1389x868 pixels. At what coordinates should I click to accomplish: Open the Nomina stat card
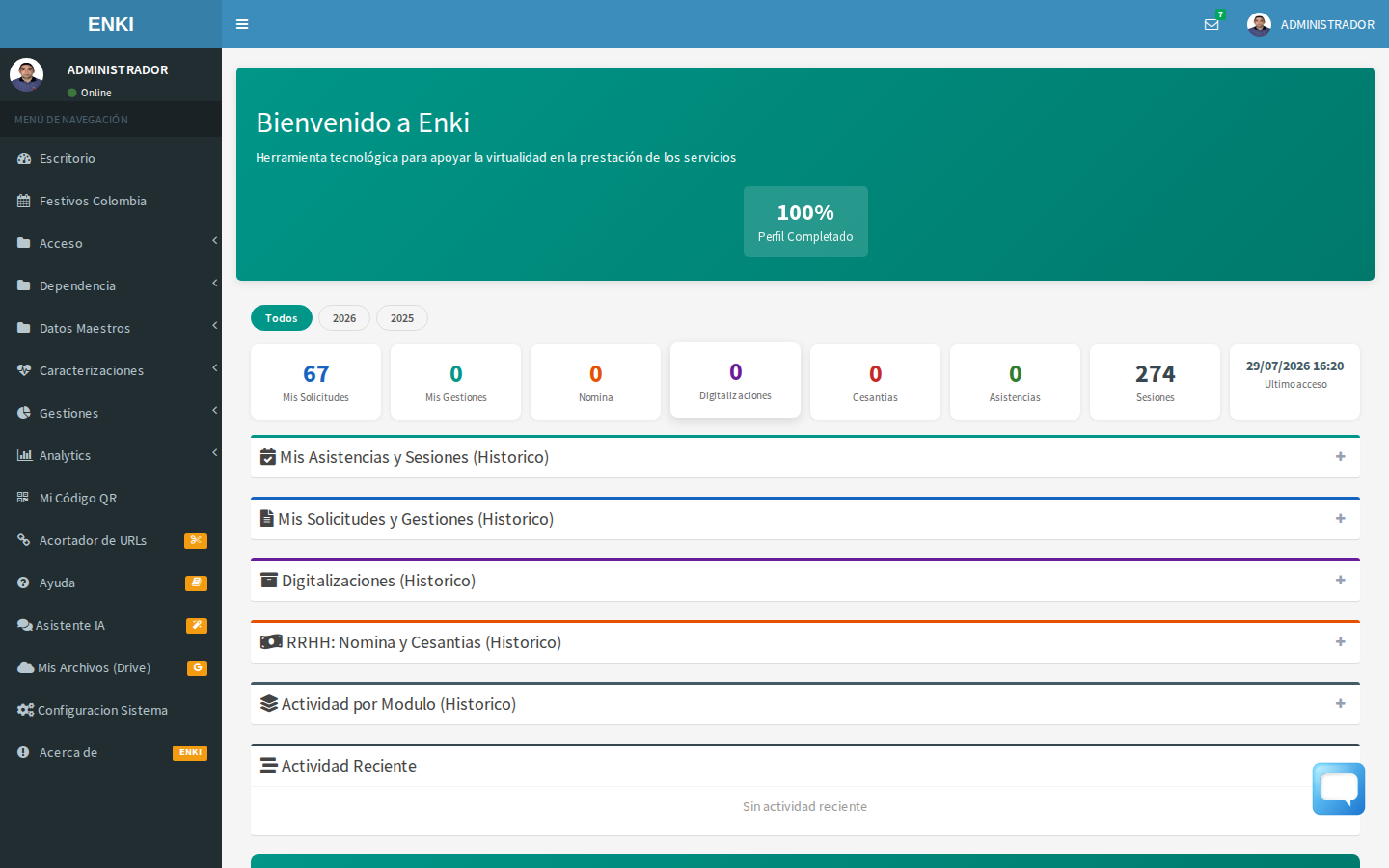click(x=595, y=382)
